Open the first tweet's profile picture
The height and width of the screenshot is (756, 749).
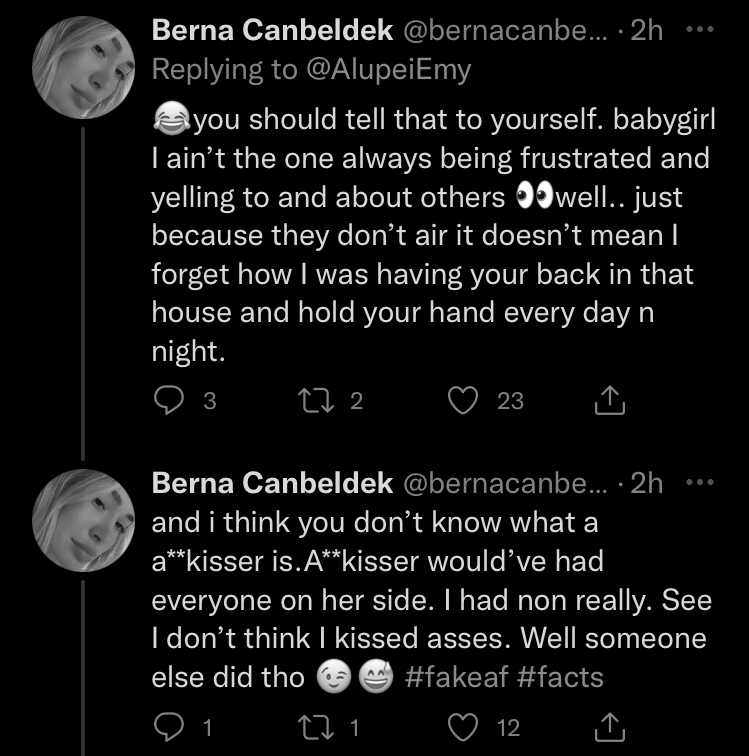pos(83,68)
